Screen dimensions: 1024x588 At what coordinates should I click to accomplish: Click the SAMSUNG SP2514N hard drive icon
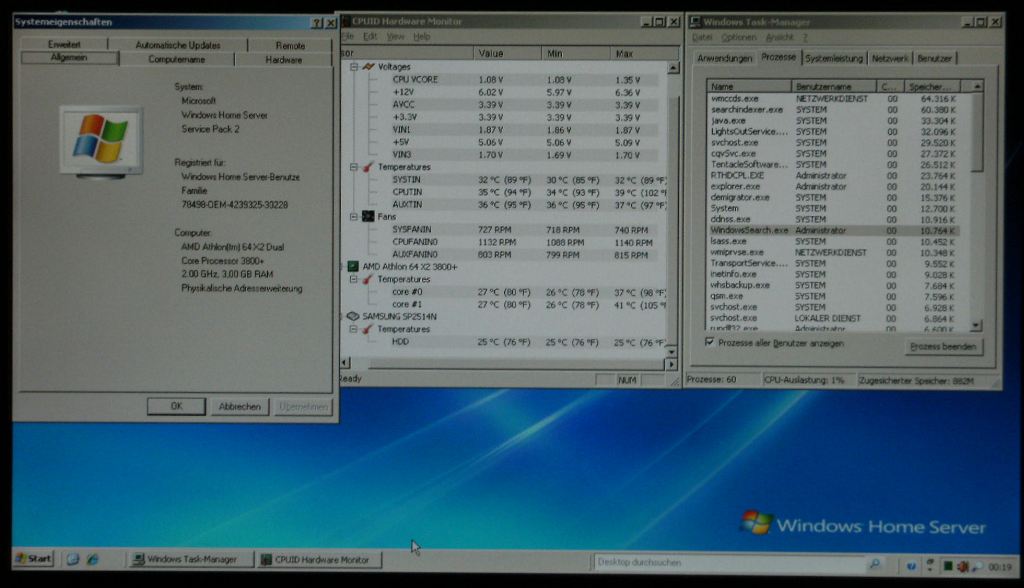coord(353,316)
